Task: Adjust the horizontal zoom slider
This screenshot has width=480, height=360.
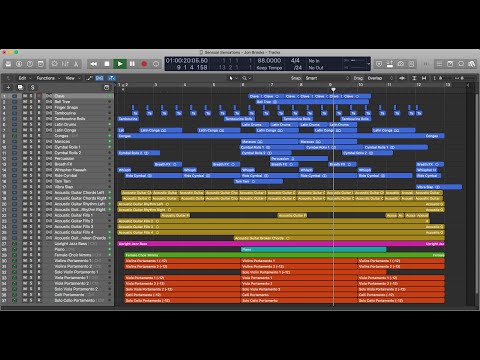Action: point(462,78)
